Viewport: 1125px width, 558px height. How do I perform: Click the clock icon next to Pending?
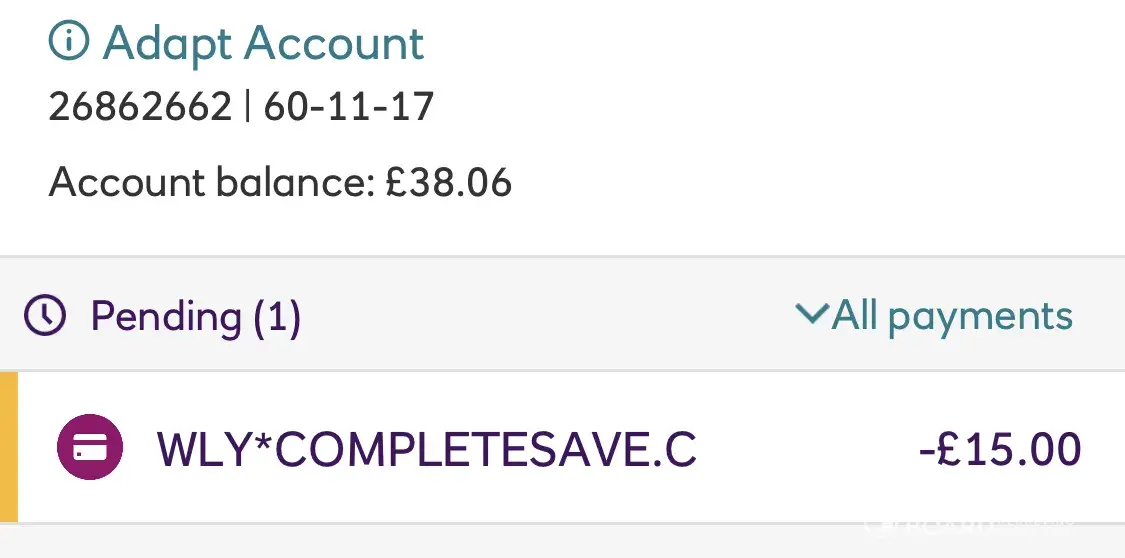pyautogui.click(x=45, y=316)
